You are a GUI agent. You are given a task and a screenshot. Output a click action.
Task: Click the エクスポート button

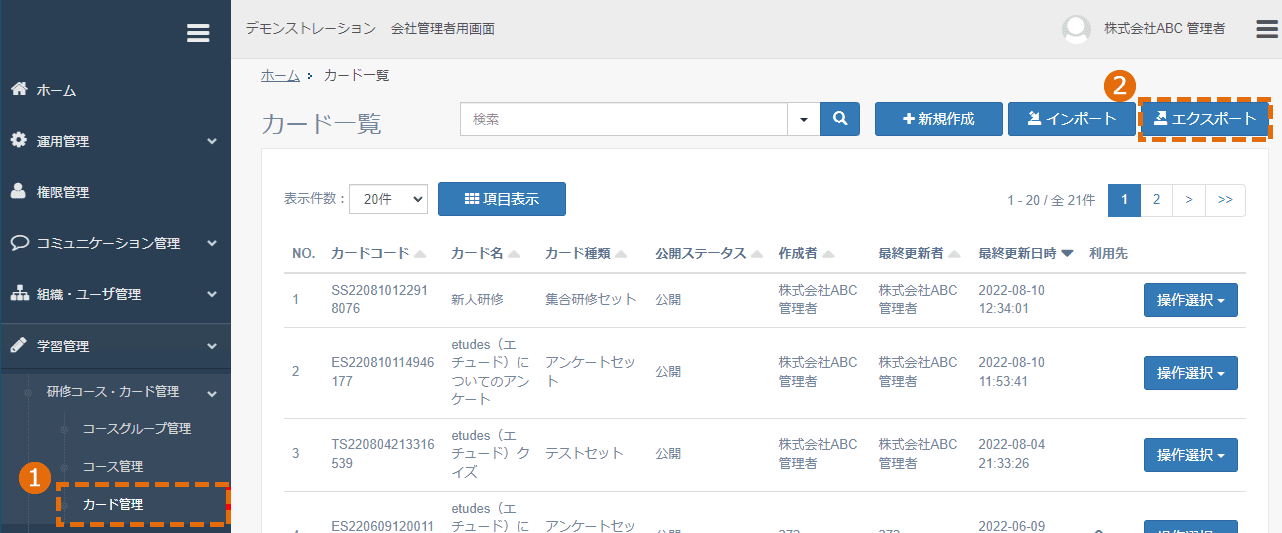(x=1204, y=119)
